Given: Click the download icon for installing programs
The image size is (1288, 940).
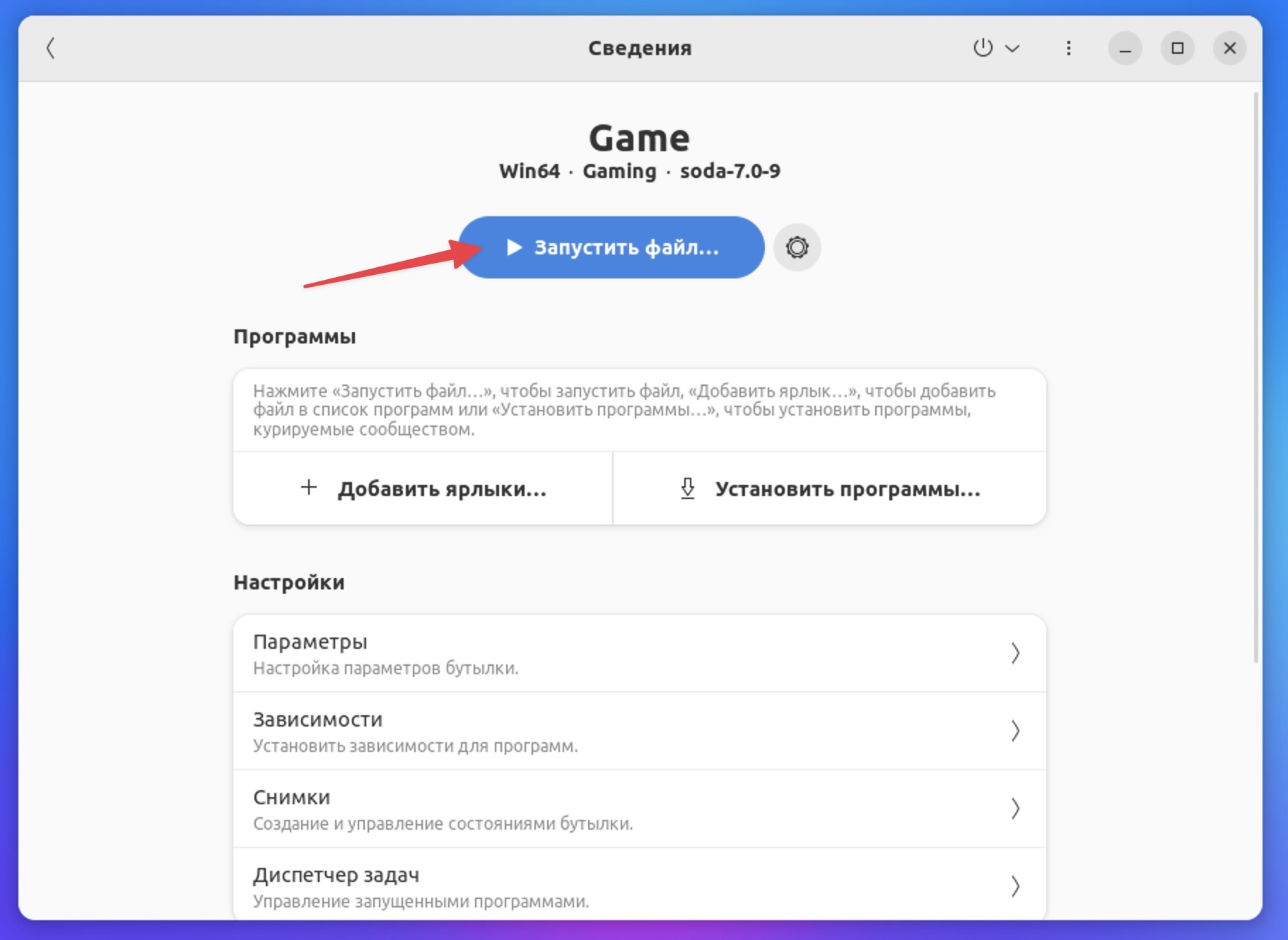Looking at the screenshot, I should pyautogui.click(x=687, y=488).
